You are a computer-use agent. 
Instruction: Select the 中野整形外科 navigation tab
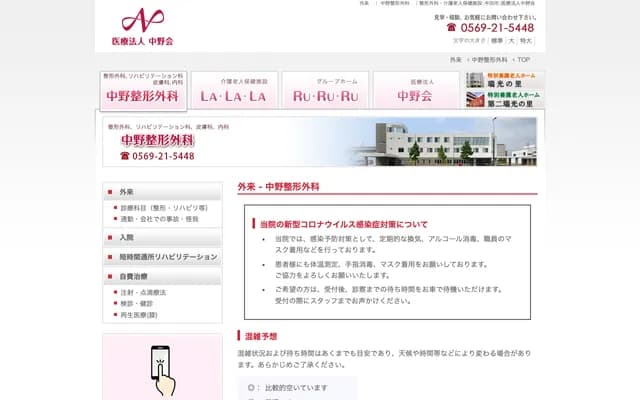[x=143, y=91]
